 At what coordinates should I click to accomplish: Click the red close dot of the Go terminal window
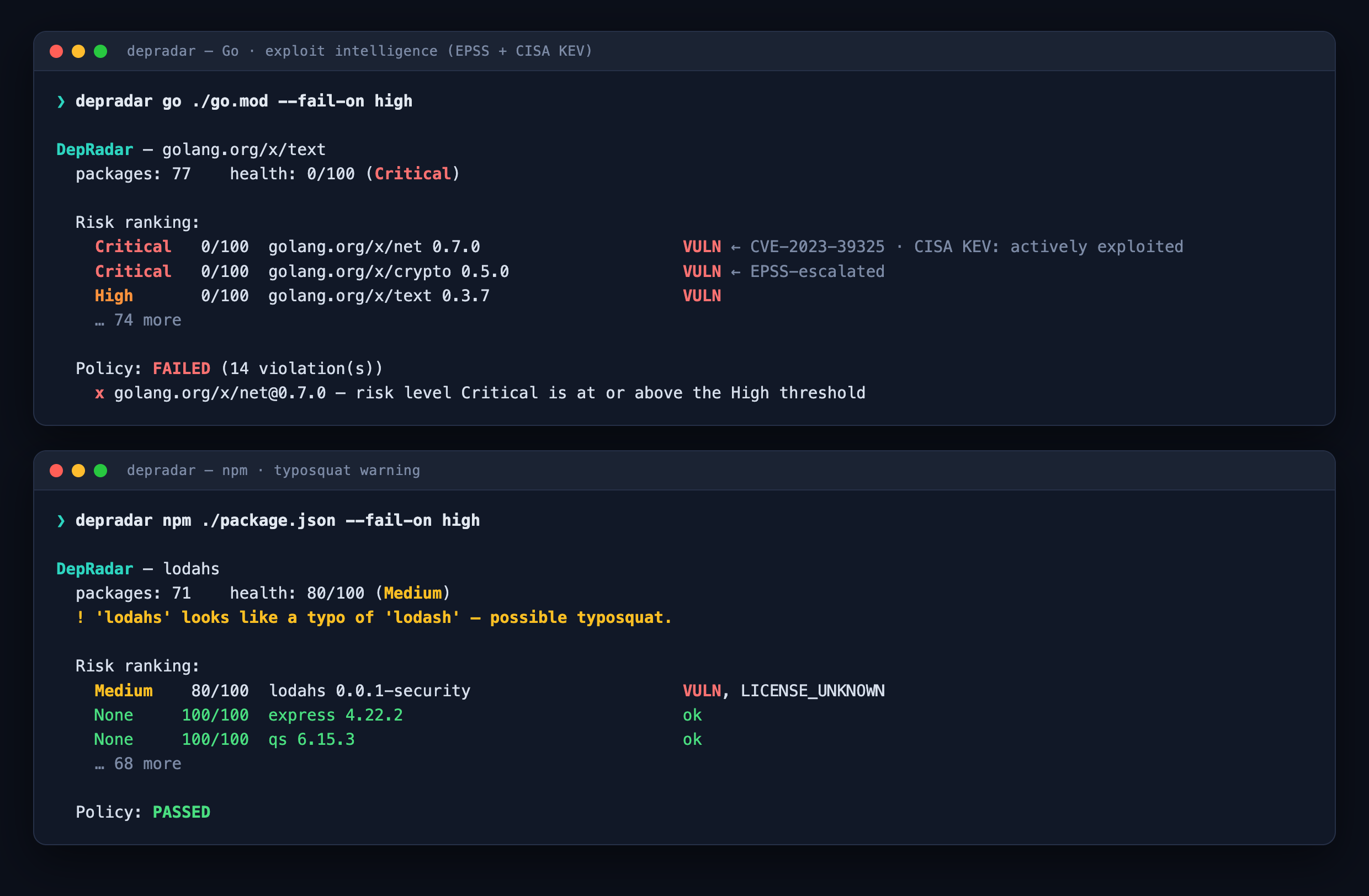(56, 52)
